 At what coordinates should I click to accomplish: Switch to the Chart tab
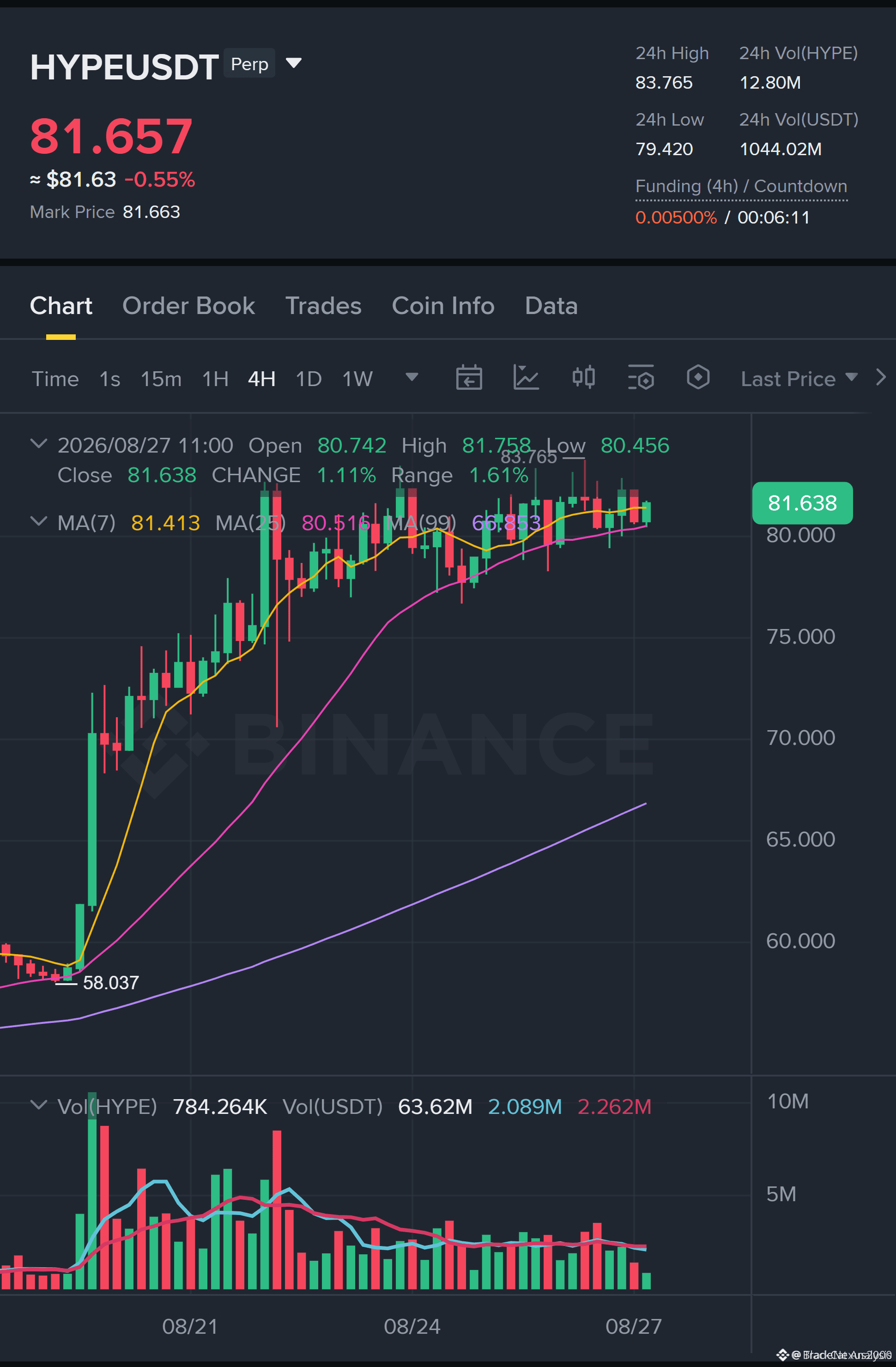61,306
